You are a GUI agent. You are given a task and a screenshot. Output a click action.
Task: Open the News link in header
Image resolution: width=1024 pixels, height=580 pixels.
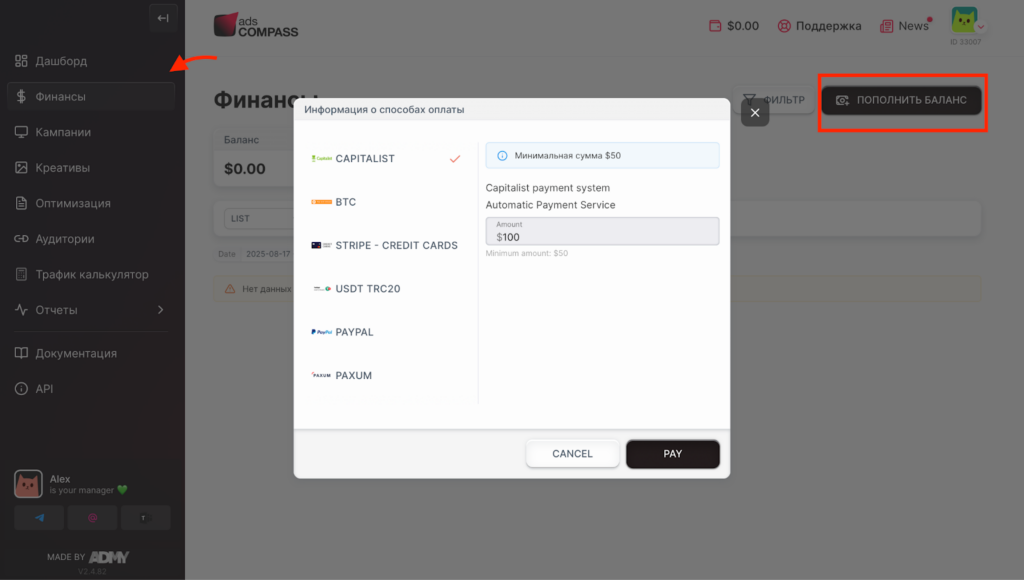(x=905, y=26)
